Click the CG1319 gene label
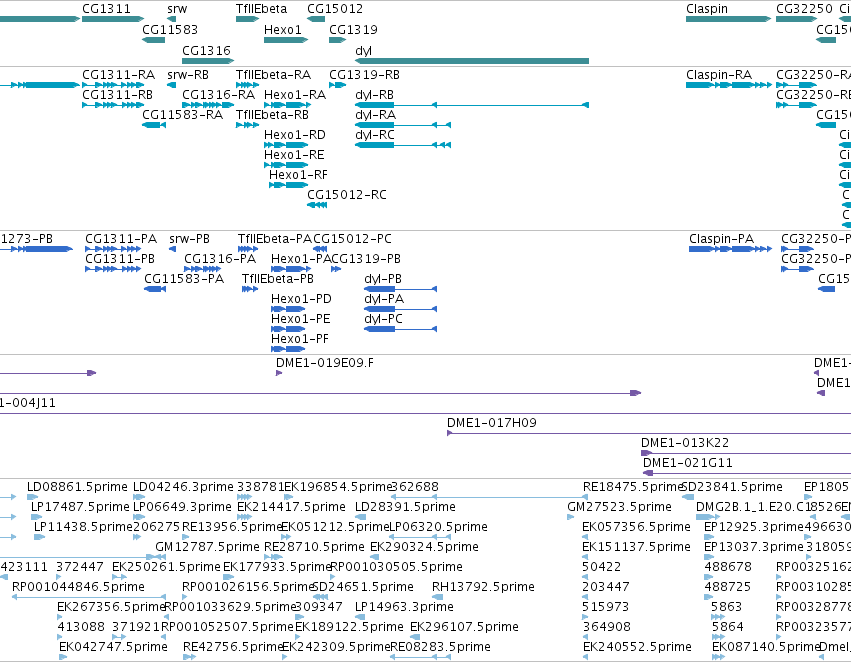 353,29
